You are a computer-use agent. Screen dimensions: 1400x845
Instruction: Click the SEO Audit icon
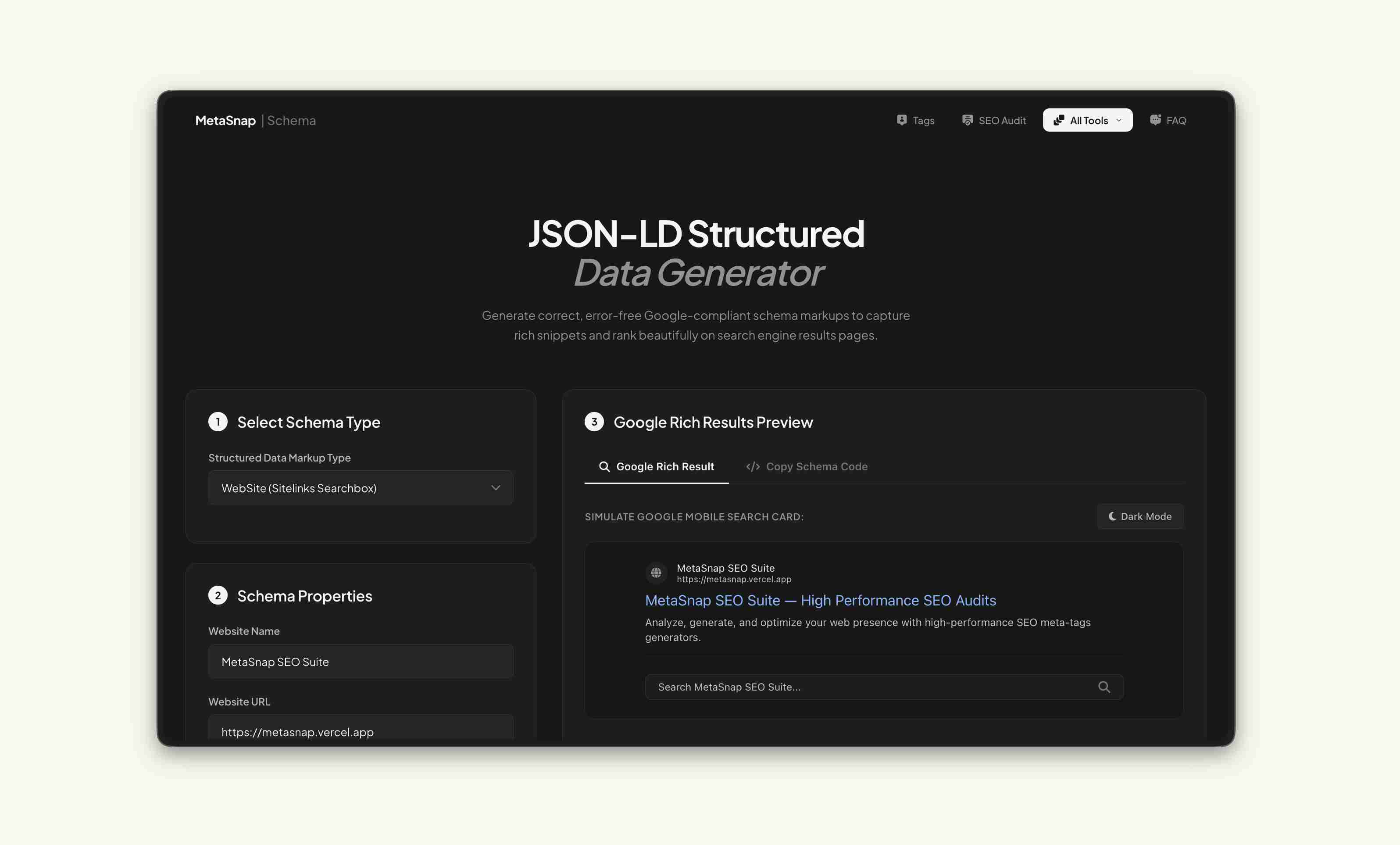pos(967,120)
